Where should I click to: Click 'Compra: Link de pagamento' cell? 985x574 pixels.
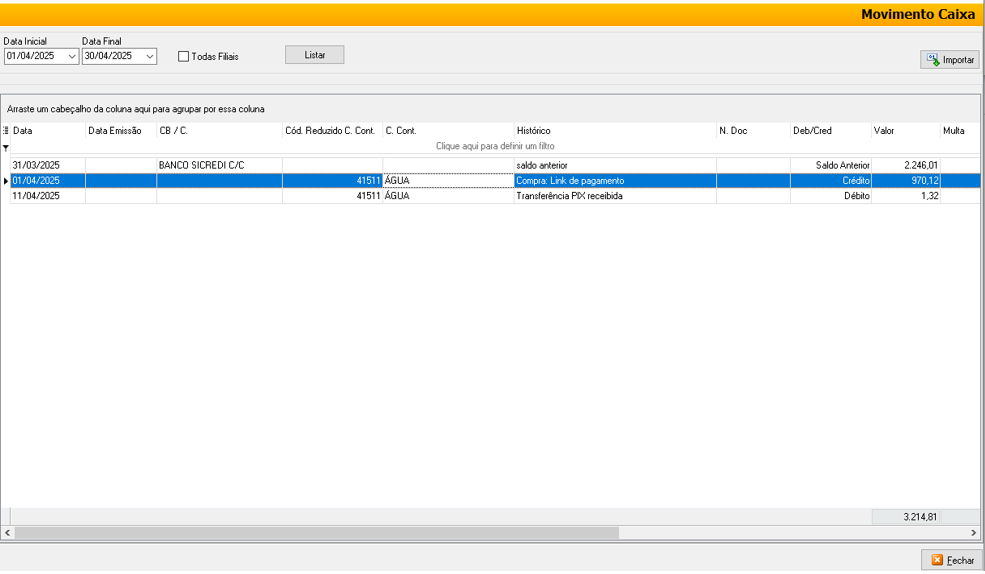coord(615,181)
